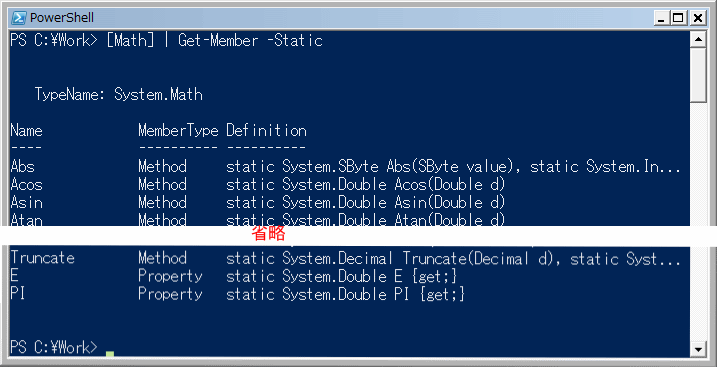Click the scrollbar up arrow
The height and width of the screenshot is (367, 717).
tap(698, 40)
